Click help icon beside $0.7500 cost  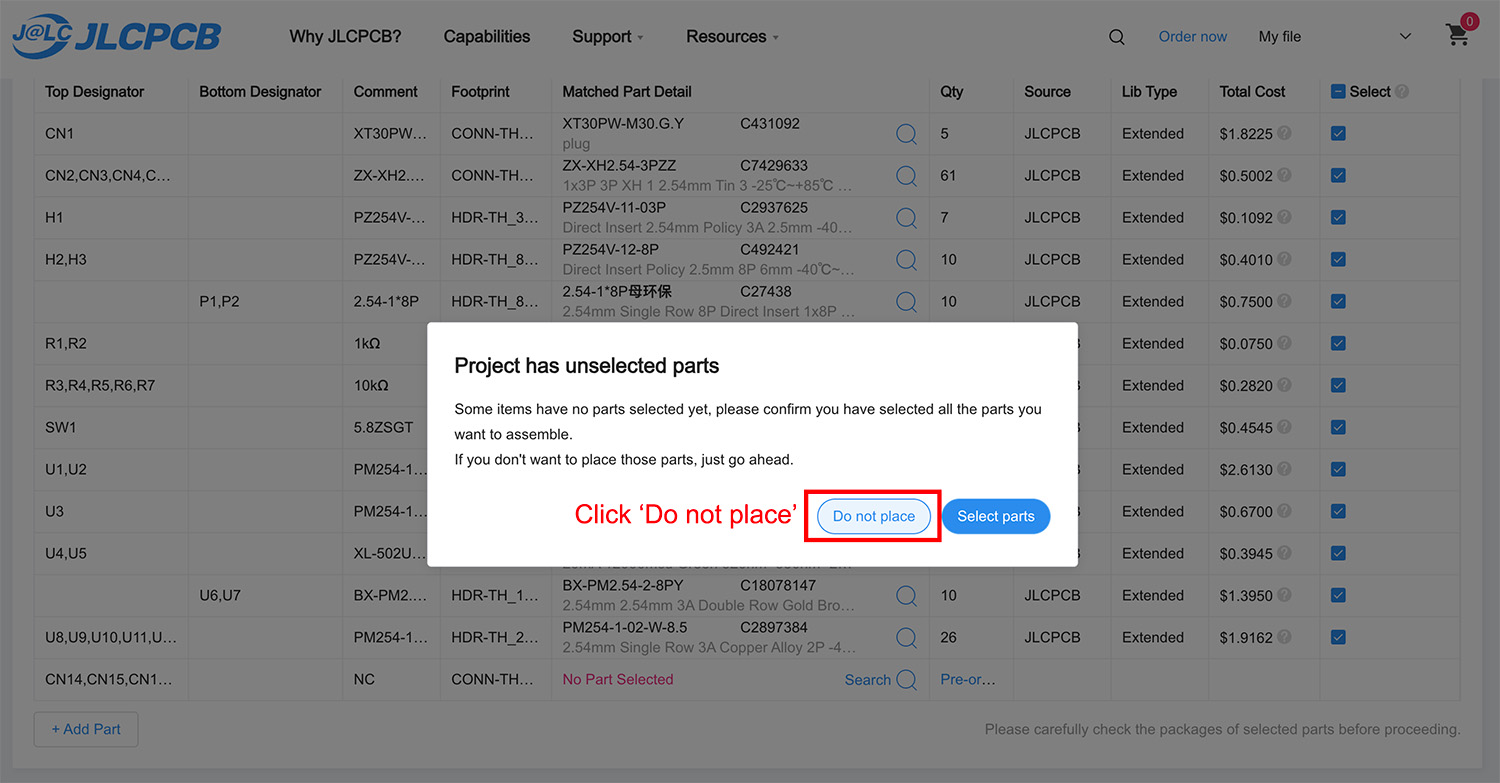pos(1284,301)
